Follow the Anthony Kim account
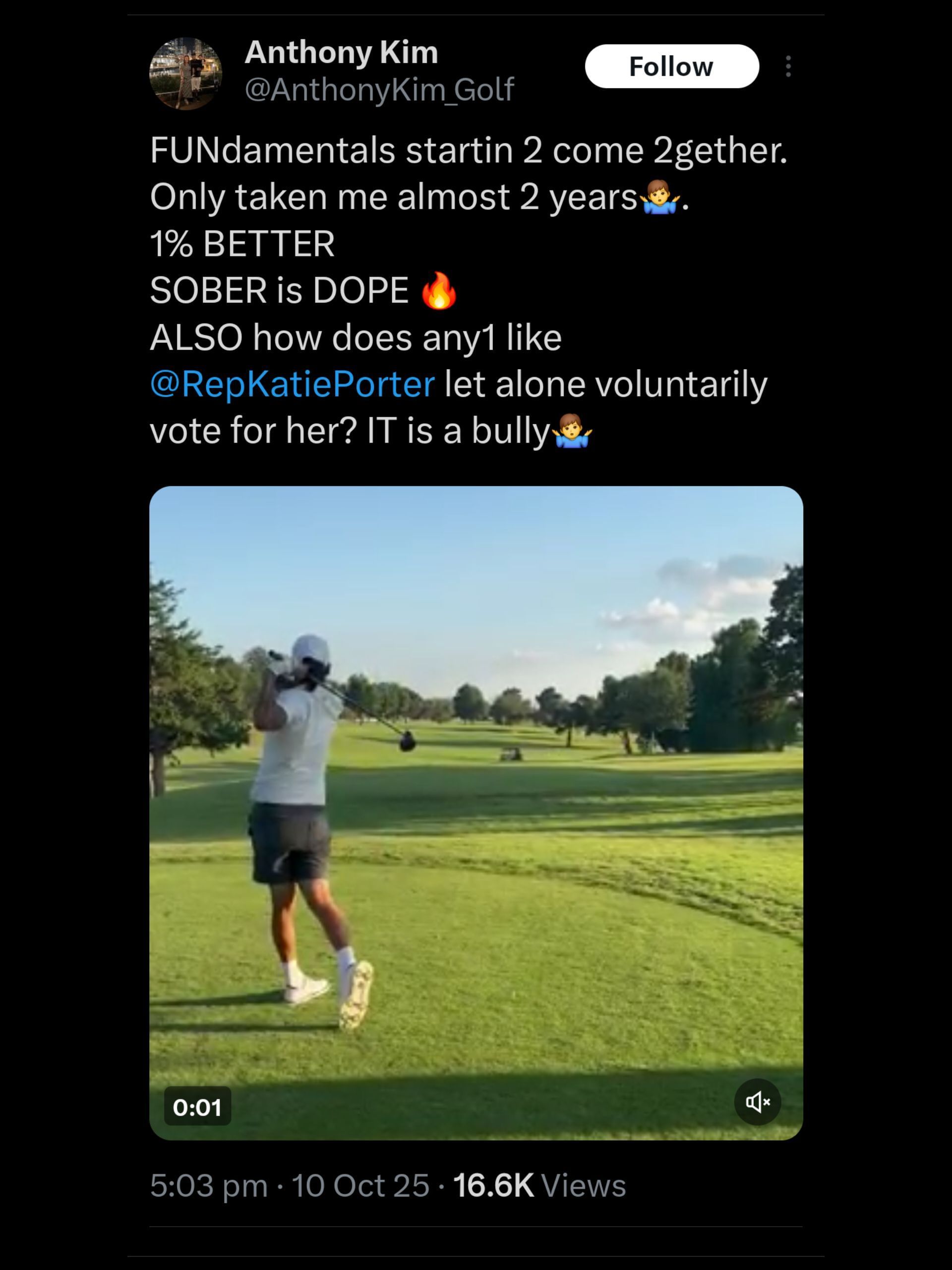Screen dimensions: 952x1270 (x=671, y=66)
